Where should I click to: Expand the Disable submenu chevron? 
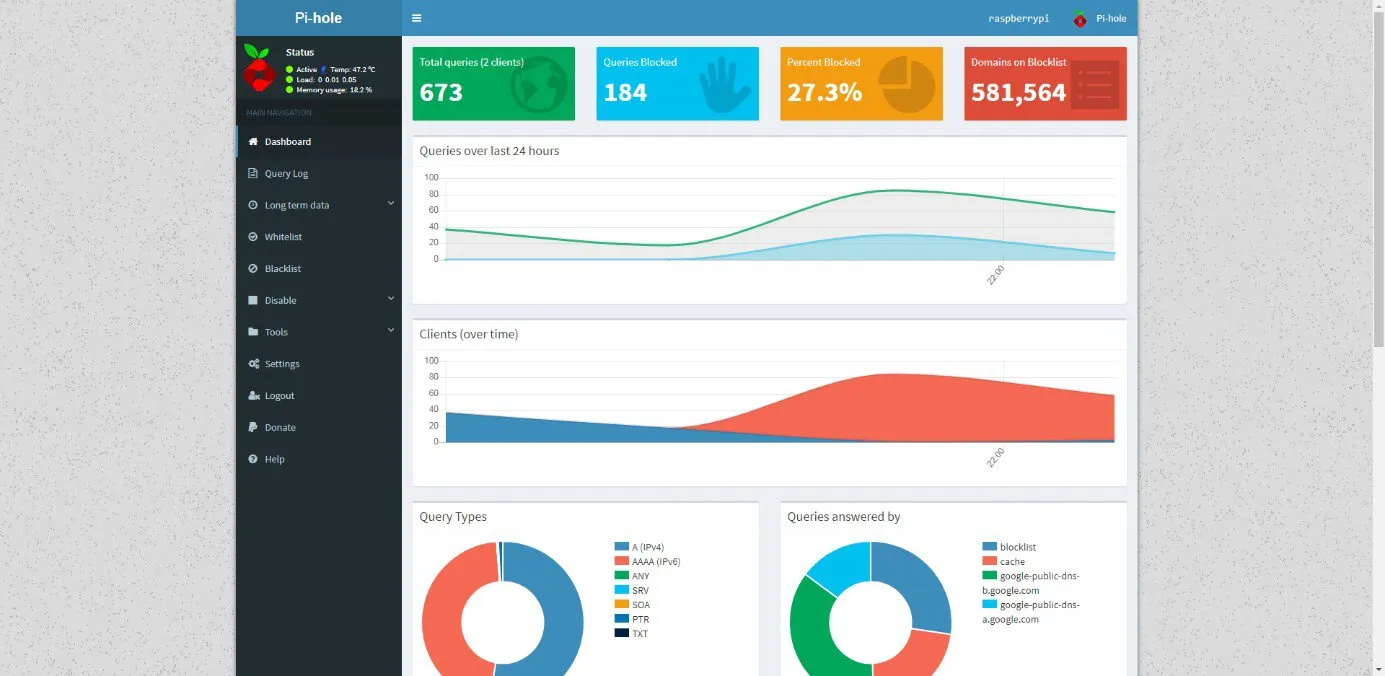click(391, 299)
